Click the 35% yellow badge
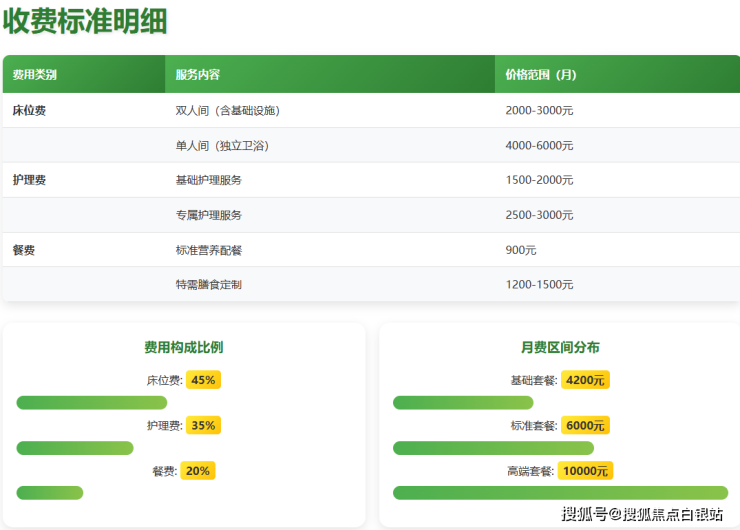 click(203, 425)
